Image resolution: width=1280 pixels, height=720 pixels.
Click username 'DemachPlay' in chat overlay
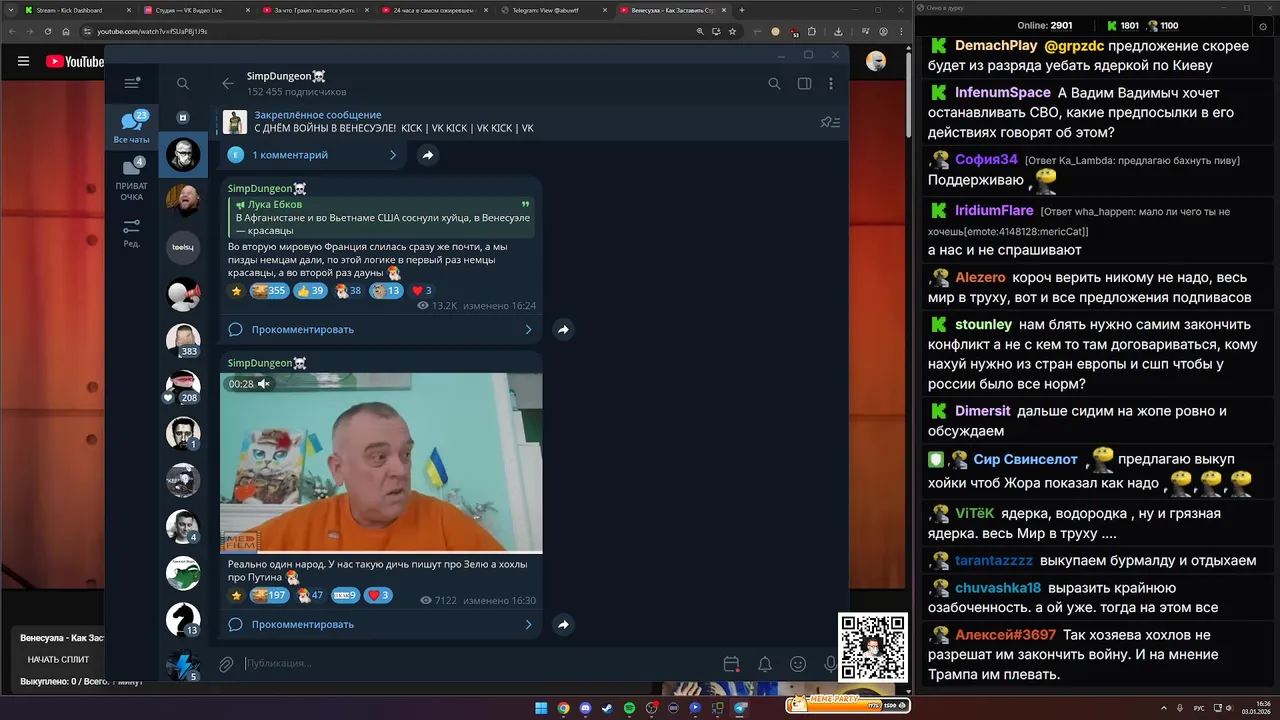click(x=996, y=46)
